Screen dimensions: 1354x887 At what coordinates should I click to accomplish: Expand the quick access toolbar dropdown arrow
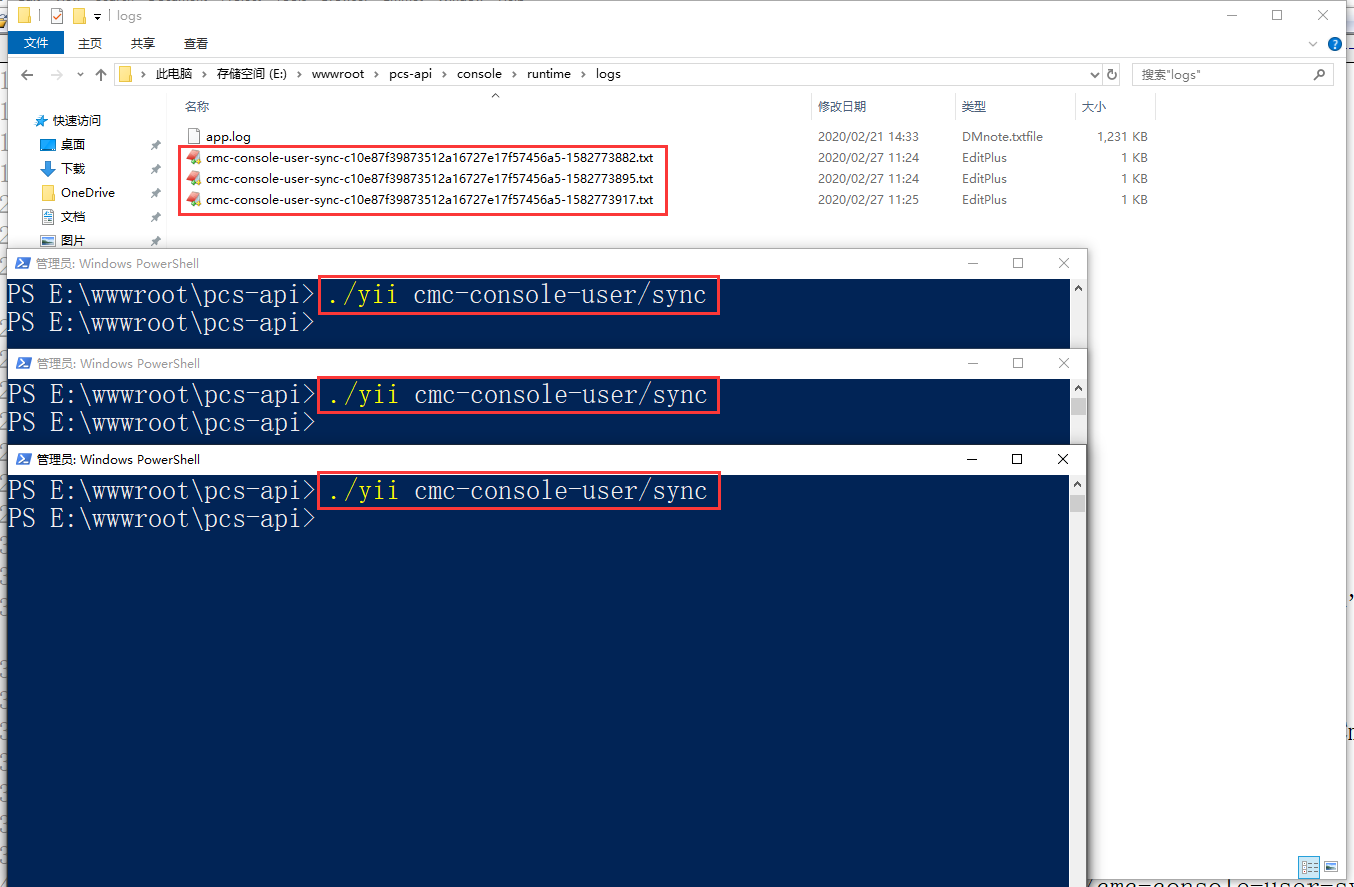[x=97, y=16]
